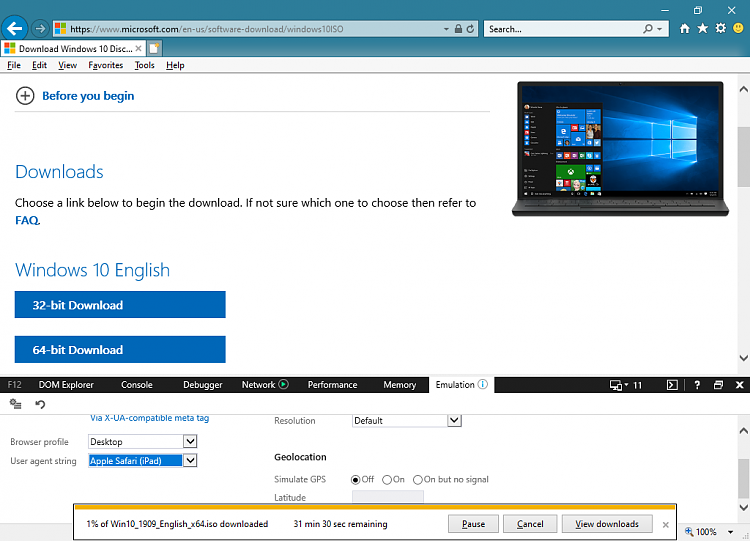Click the zoom magnifier icon in status bar
This screenshot has width=750, height=541.
pos(689,531)
